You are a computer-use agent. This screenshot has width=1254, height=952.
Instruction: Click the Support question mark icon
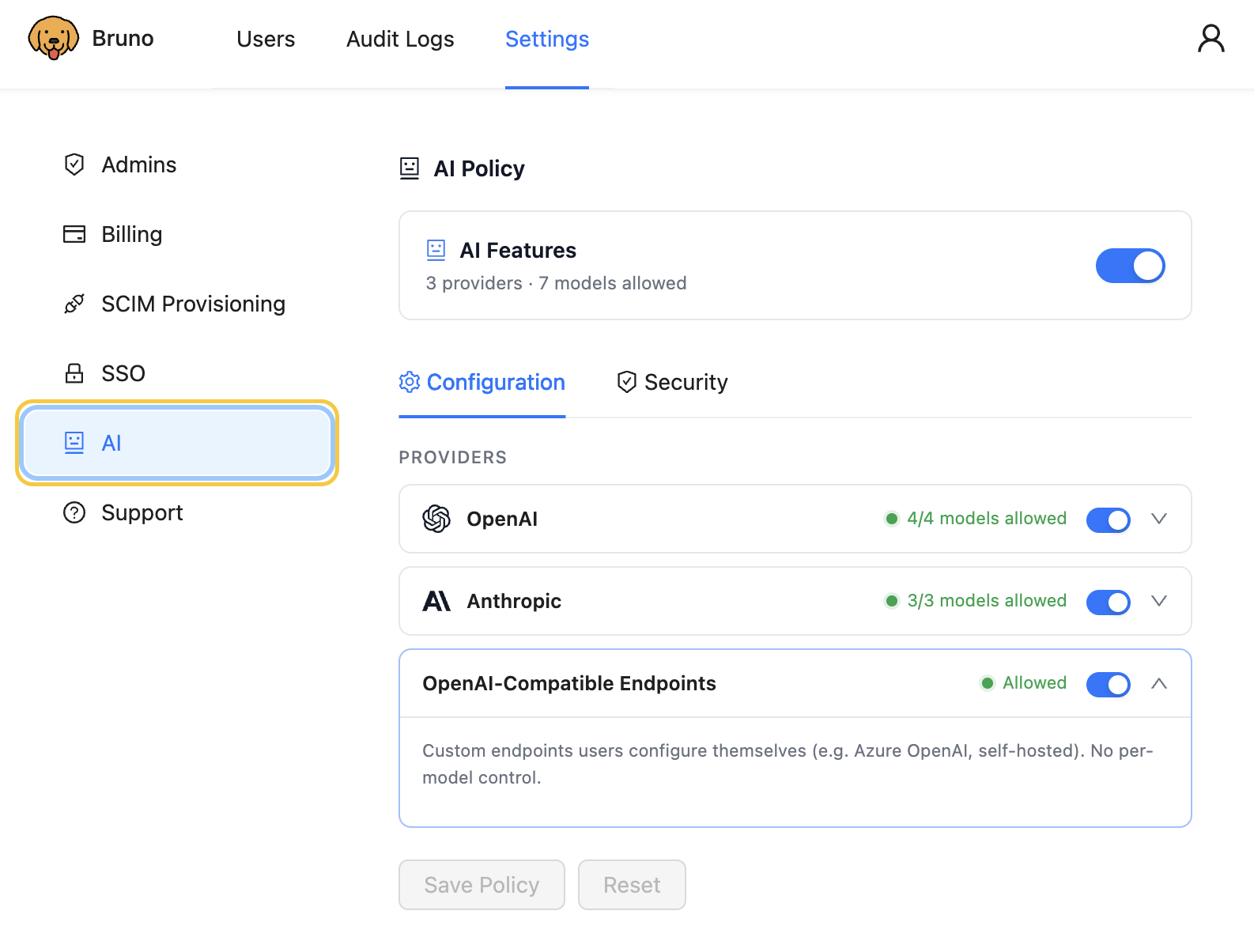(x=74, y=512)
